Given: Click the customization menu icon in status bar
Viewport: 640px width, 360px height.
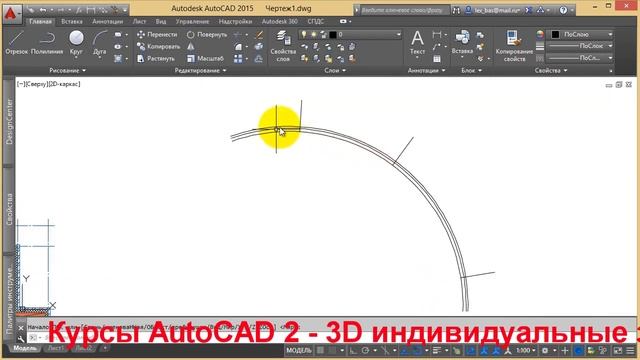Looking at the screenshot, I should 630,350.
